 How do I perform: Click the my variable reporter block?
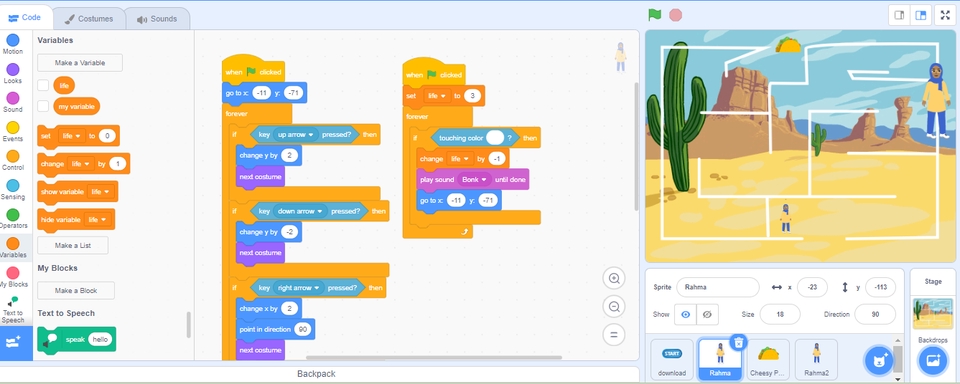click(x=77, y=106)
